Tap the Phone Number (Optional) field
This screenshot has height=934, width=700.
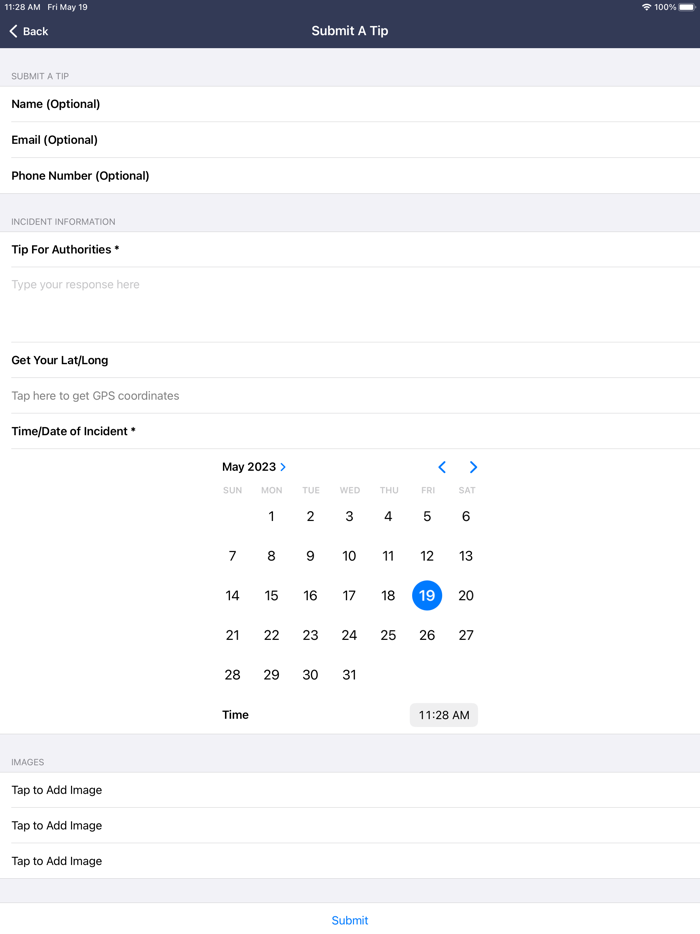[350, 176]
